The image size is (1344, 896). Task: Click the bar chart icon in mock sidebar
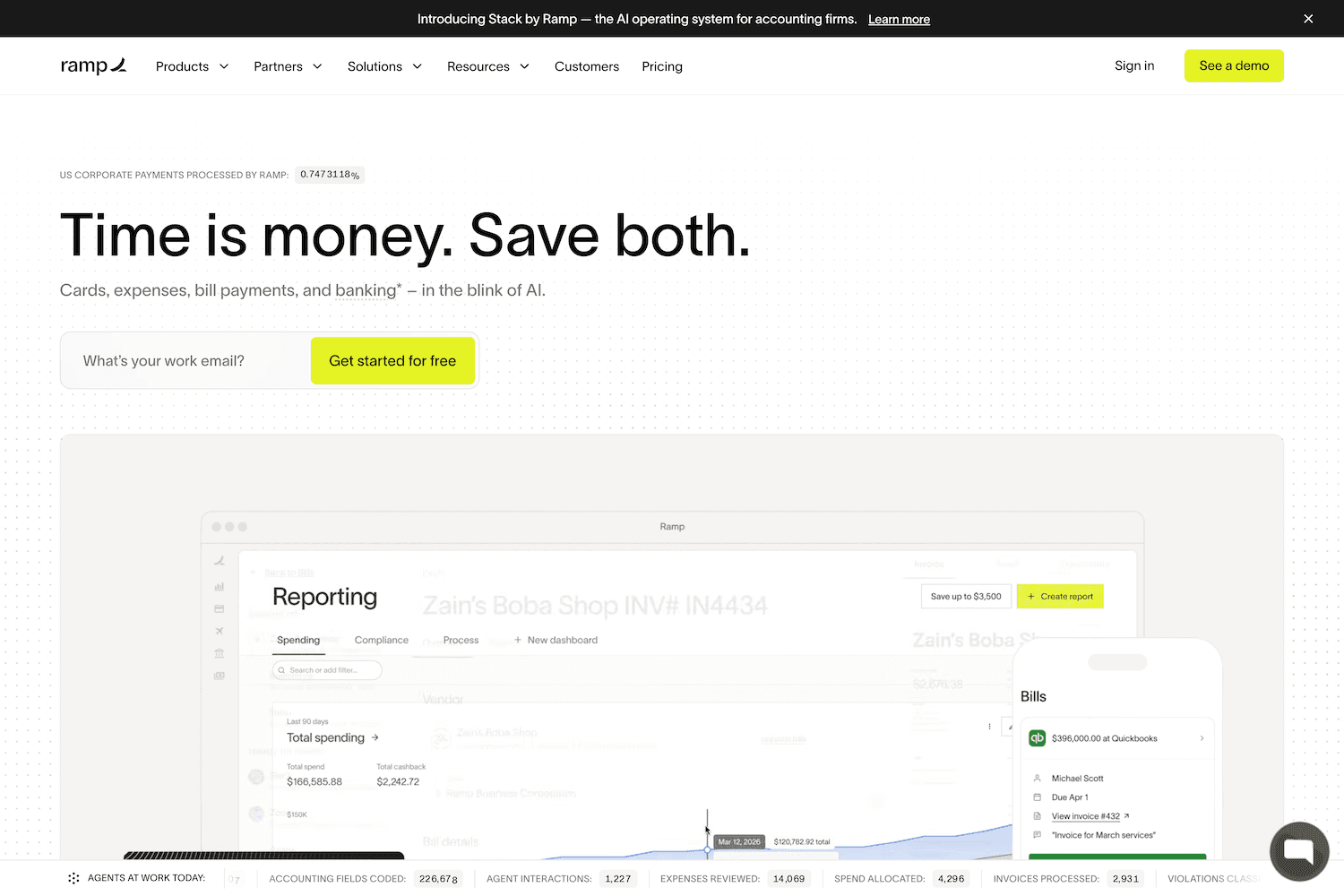[220, 587]
